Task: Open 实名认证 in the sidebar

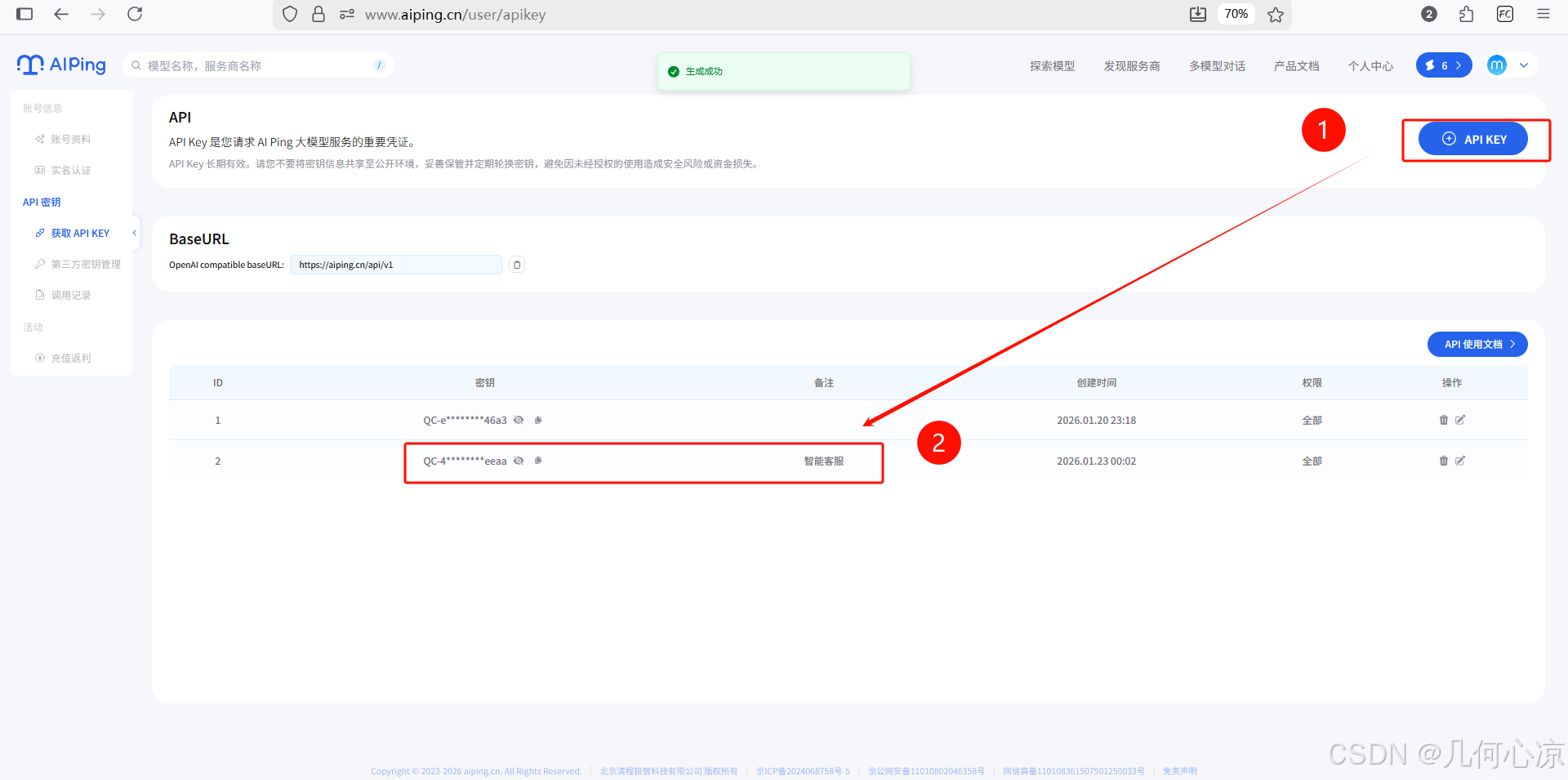Action: point(64,171)
